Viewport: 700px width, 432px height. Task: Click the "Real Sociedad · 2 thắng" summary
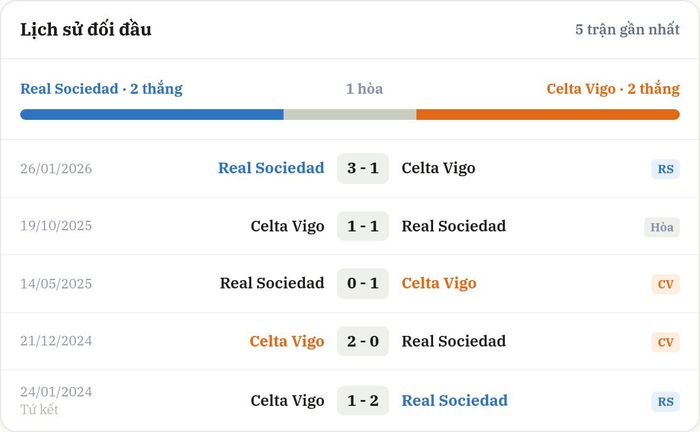click(101, 89)
